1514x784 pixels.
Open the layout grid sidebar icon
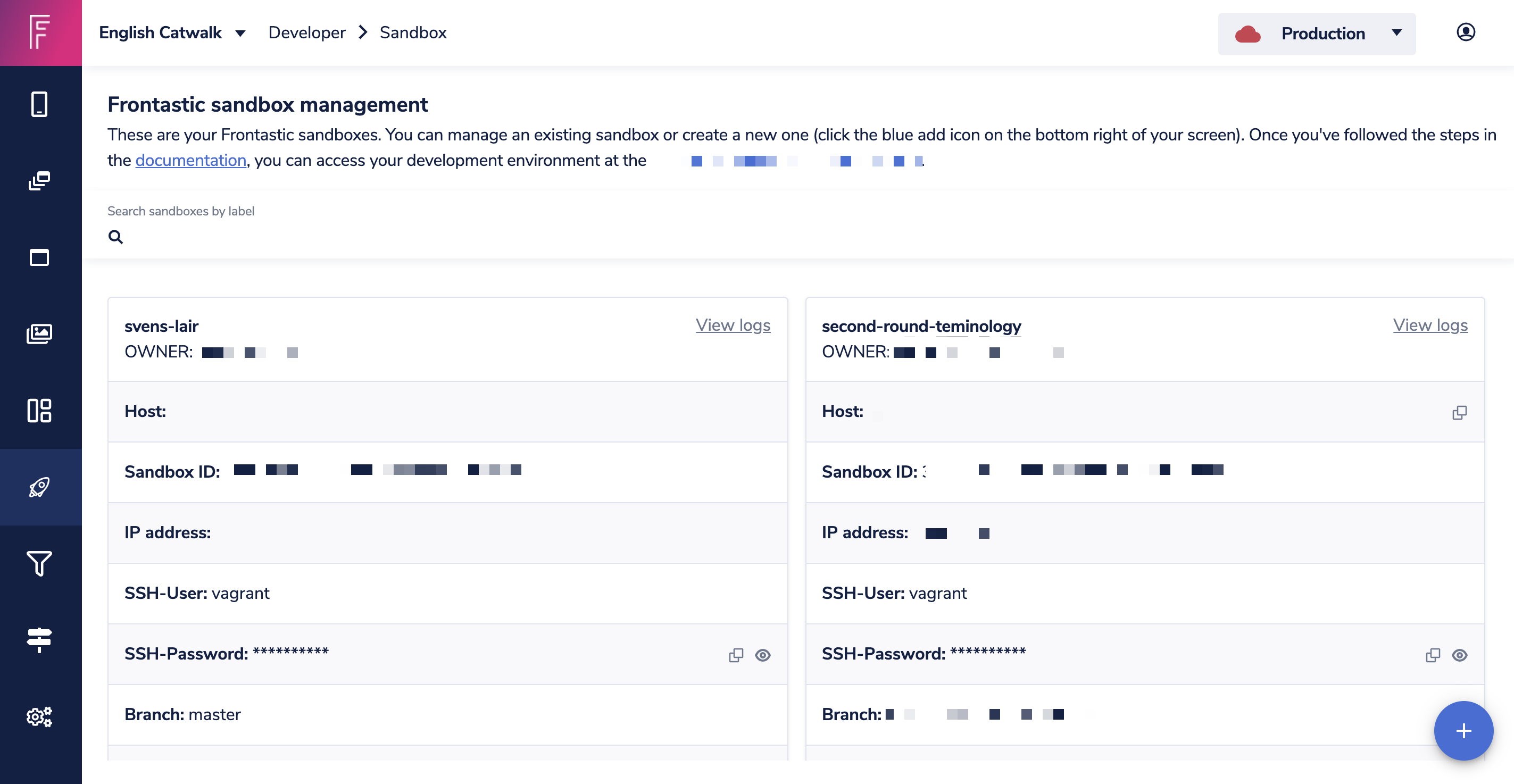click(39, 410)
